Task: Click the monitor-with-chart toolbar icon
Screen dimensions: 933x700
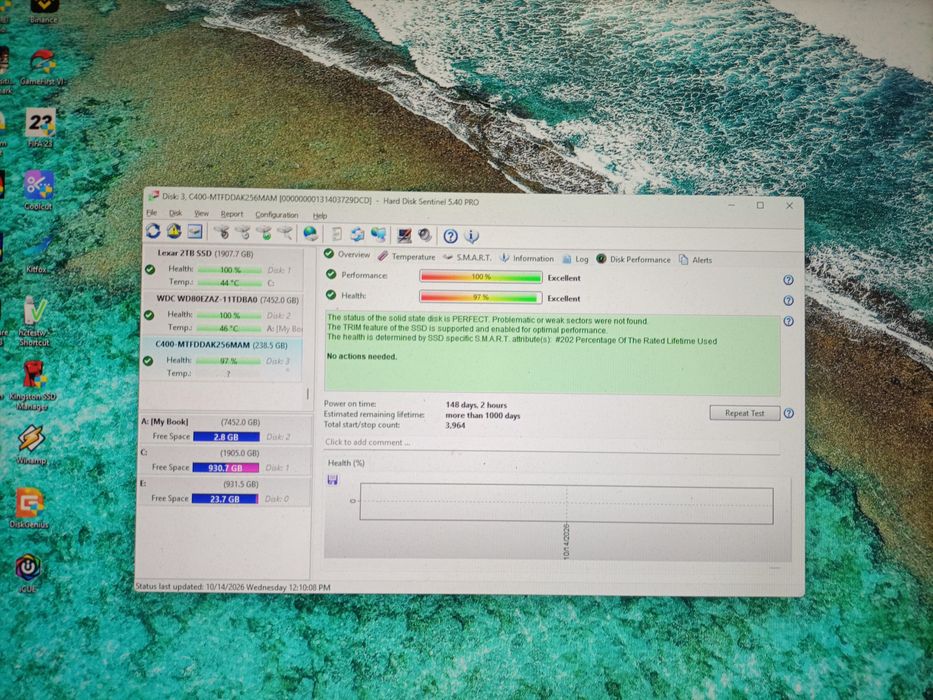Action: coord(405,235)
